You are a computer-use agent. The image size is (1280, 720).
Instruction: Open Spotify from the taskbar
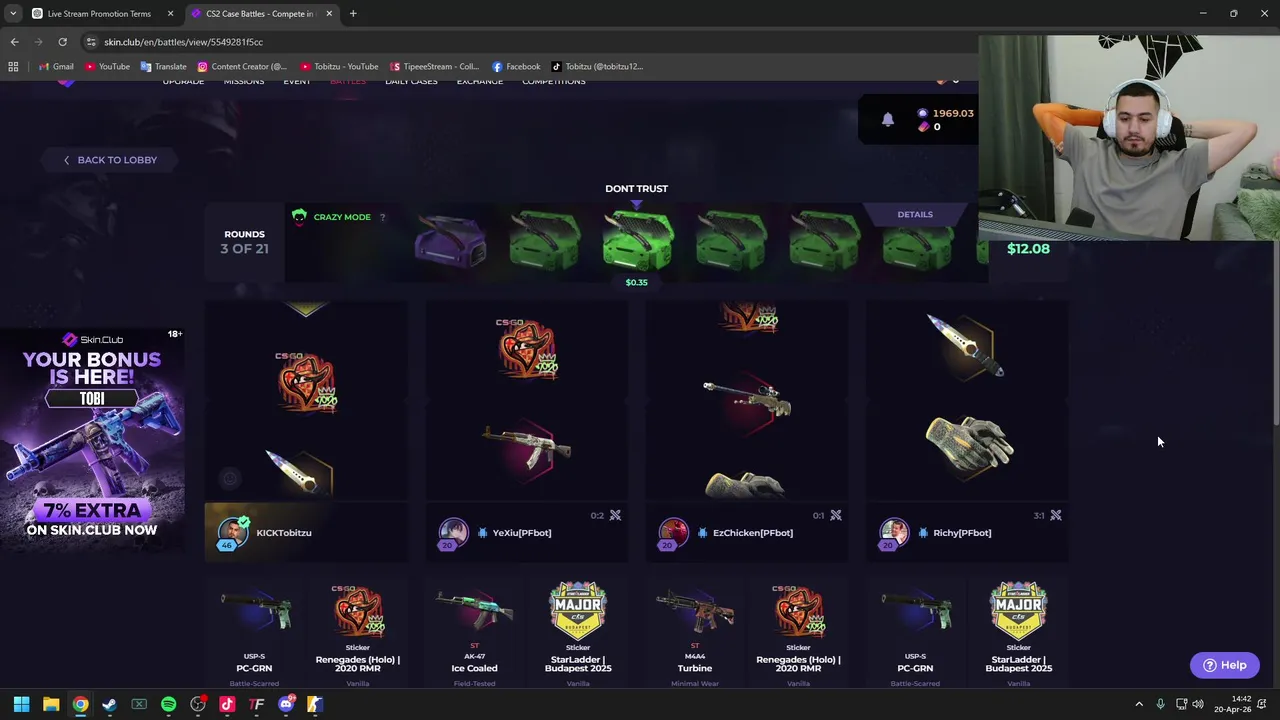tap(168, 705)
